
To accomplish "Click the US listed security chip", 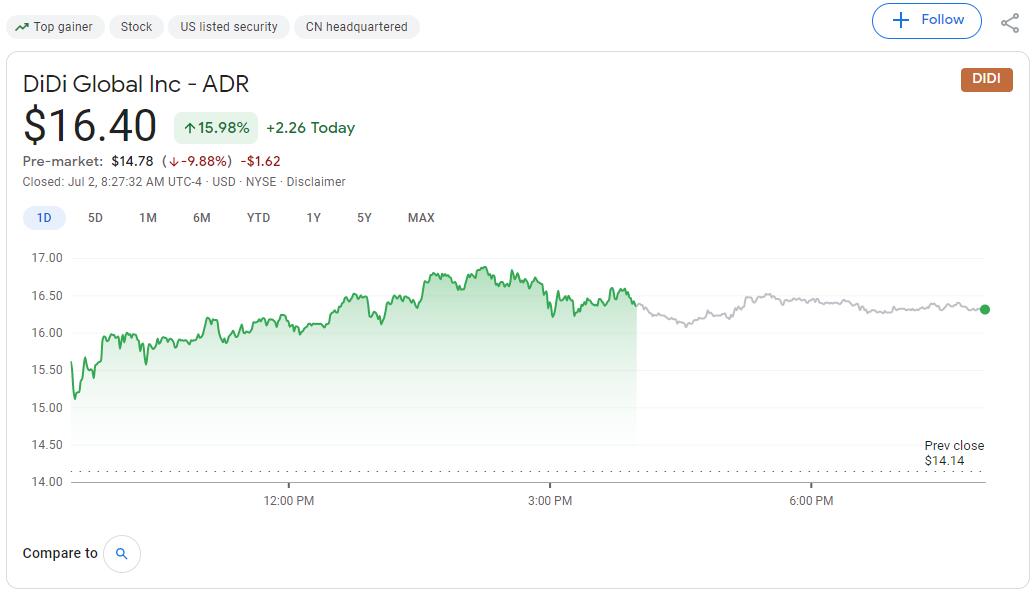I will tap(229, 27).
